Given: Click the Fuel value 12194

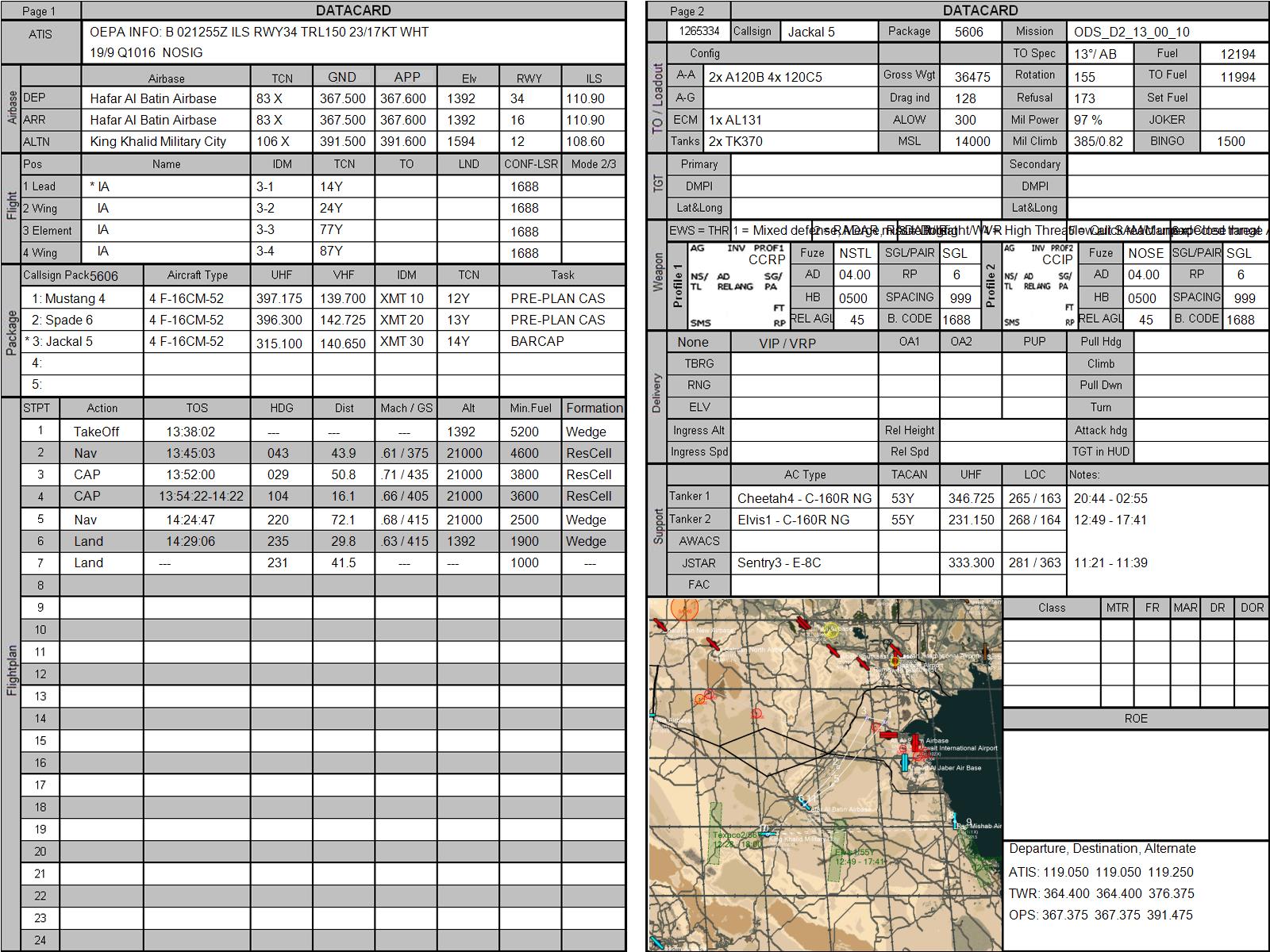Looking at the screenshot, I should [1238, 55].
